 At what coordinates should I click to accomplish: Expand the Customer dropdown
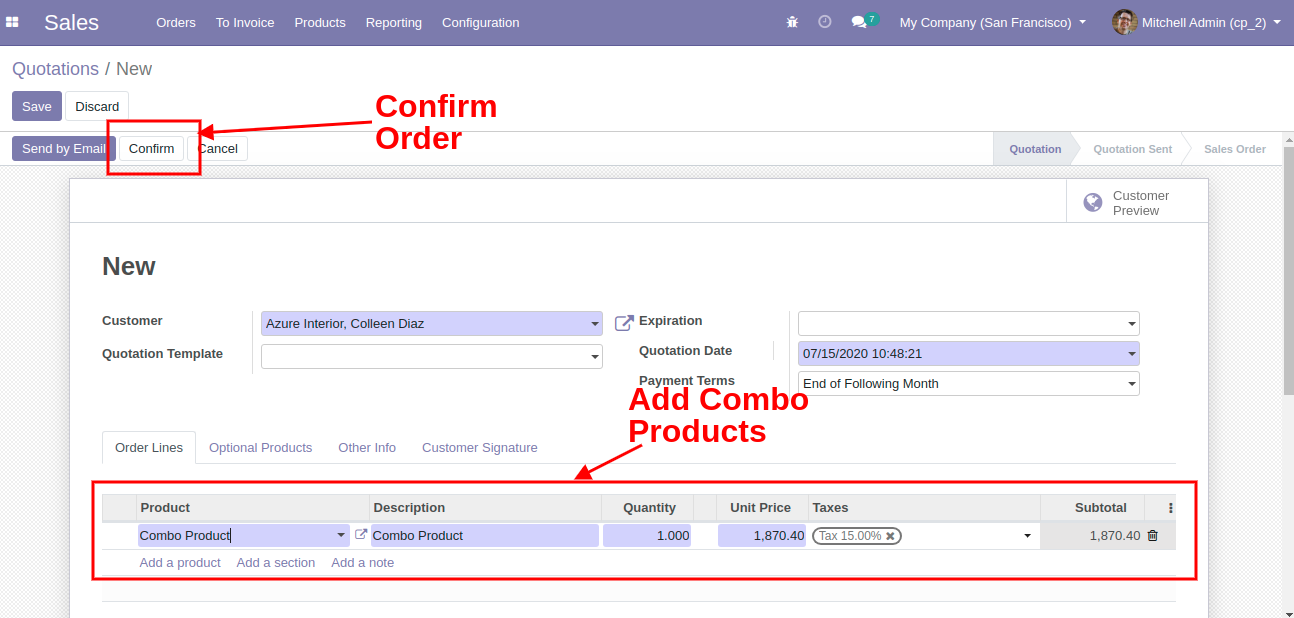pos(595,324)
